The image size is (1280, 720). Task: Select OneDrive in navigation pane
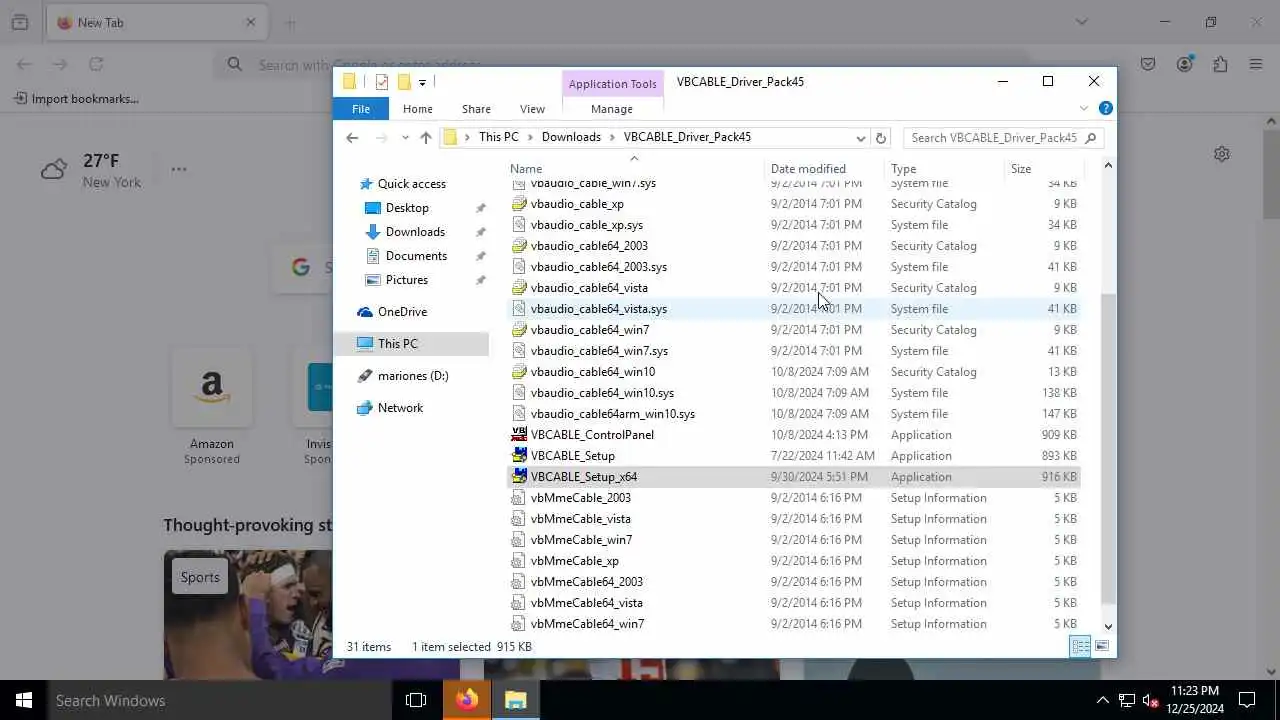[402, 312]
